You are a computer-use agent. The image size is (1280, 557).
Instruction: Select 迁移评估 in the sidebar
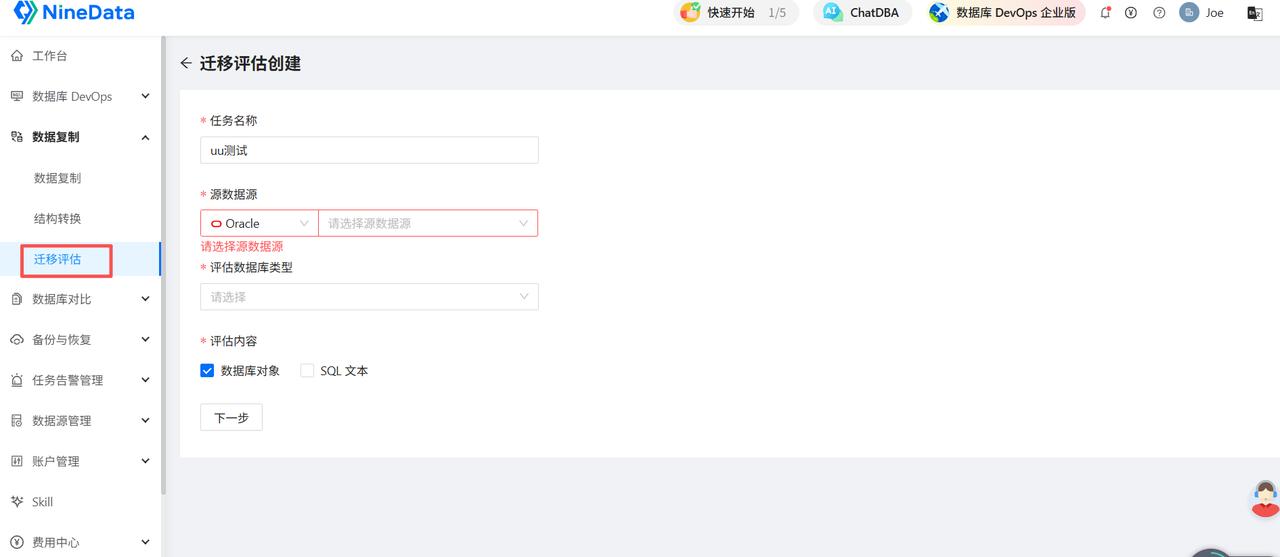coord(58,259)
